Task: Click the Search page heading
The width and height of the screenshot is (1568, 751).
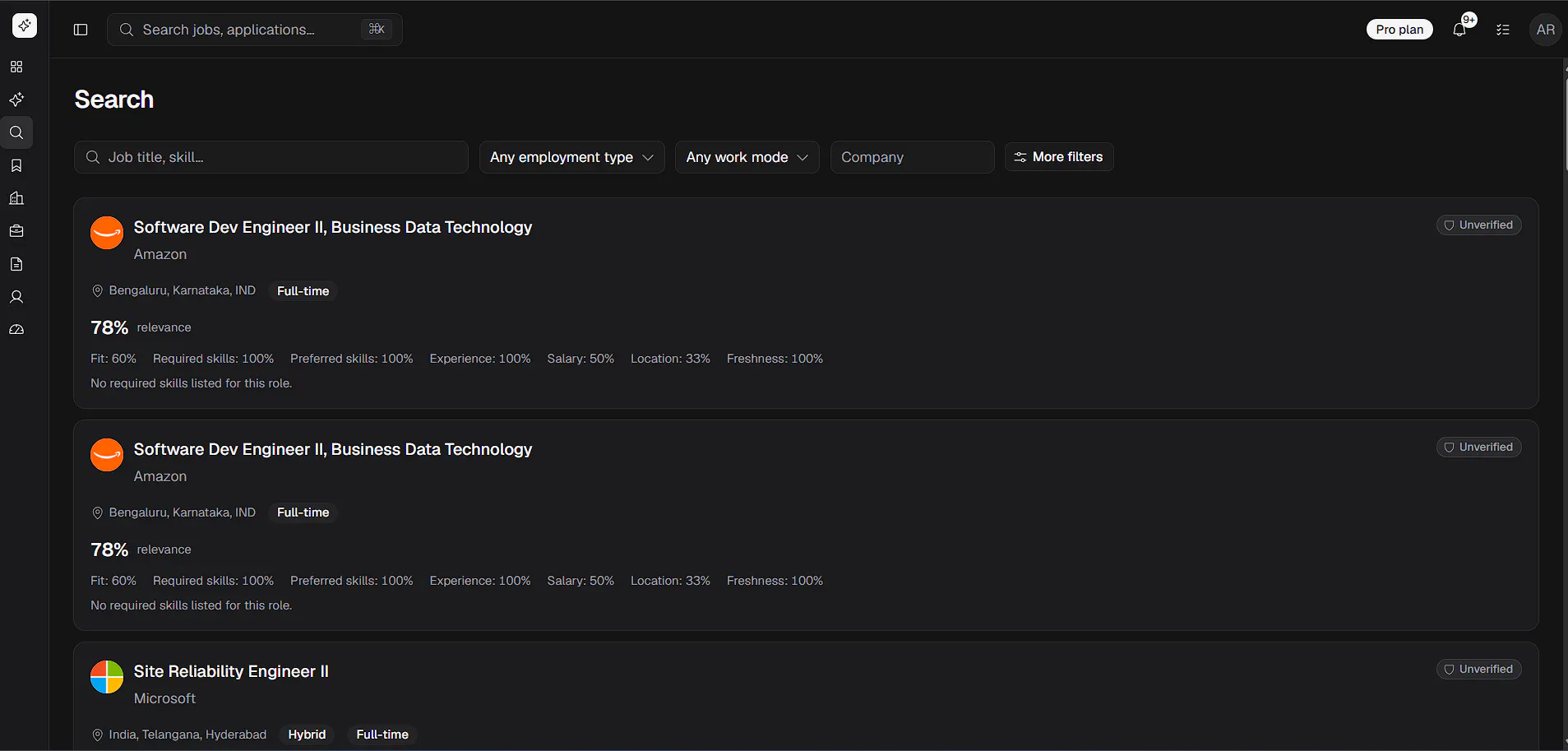Action: pos(114,100)
